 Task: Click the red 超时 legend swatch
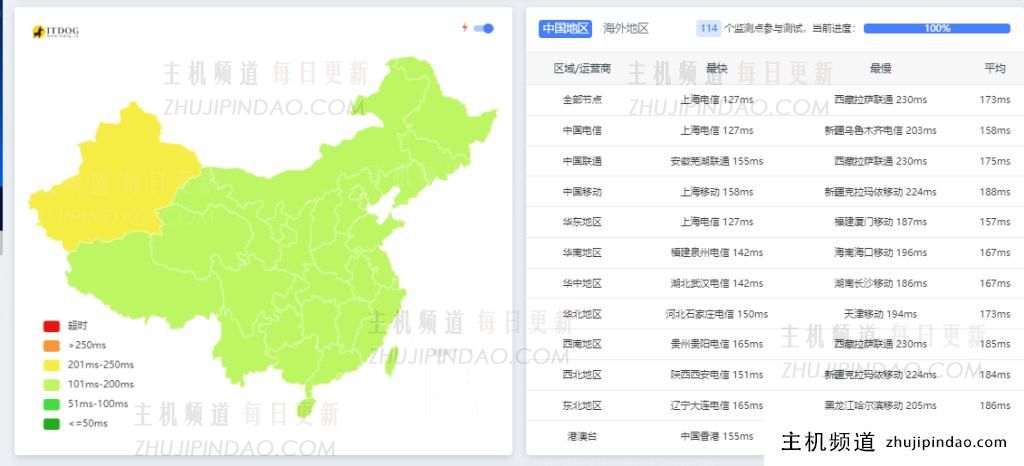51,326
